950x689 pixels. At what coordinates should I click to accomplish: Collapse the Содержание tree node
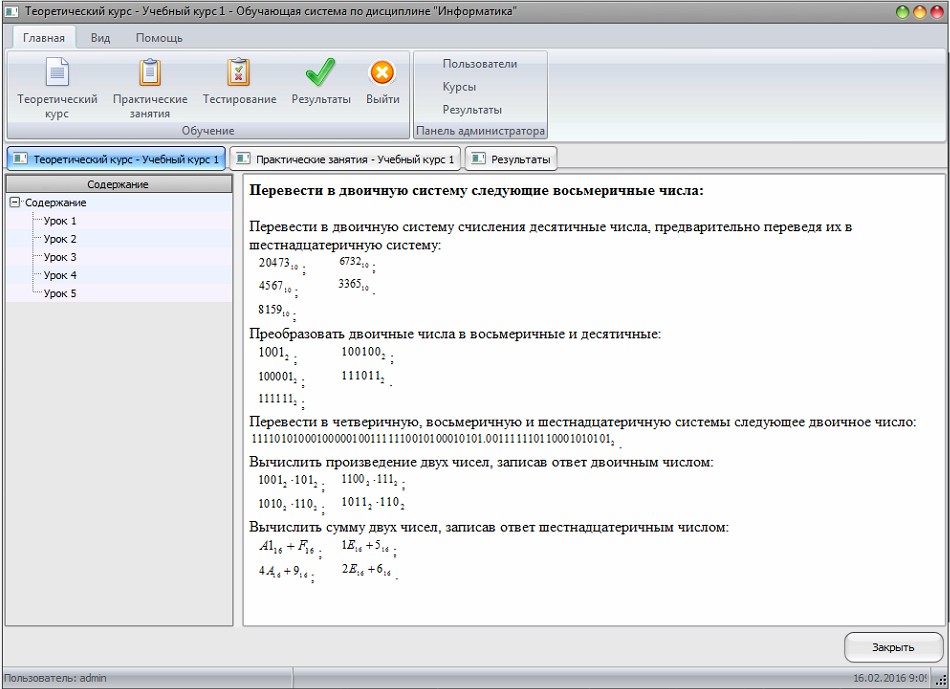(15, 203)
